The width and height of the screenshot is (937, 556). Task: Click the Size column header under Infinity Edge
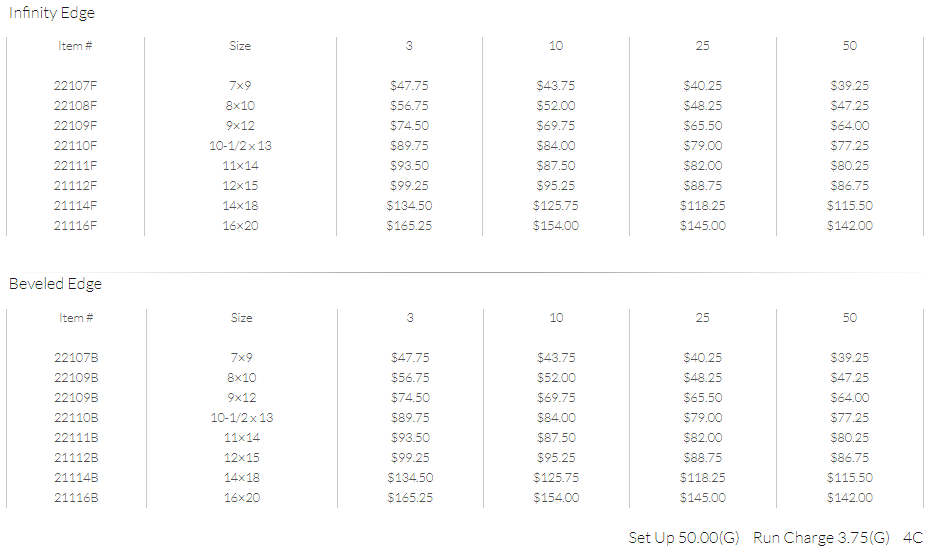coord(240,46)
